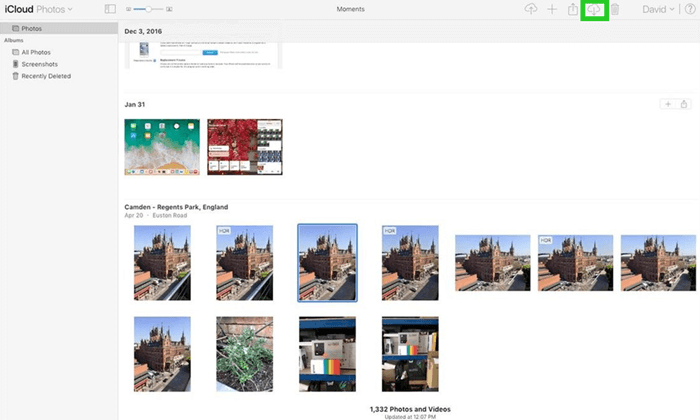
Task: Select Photos in the sidebar
Action: coord(33,29)
